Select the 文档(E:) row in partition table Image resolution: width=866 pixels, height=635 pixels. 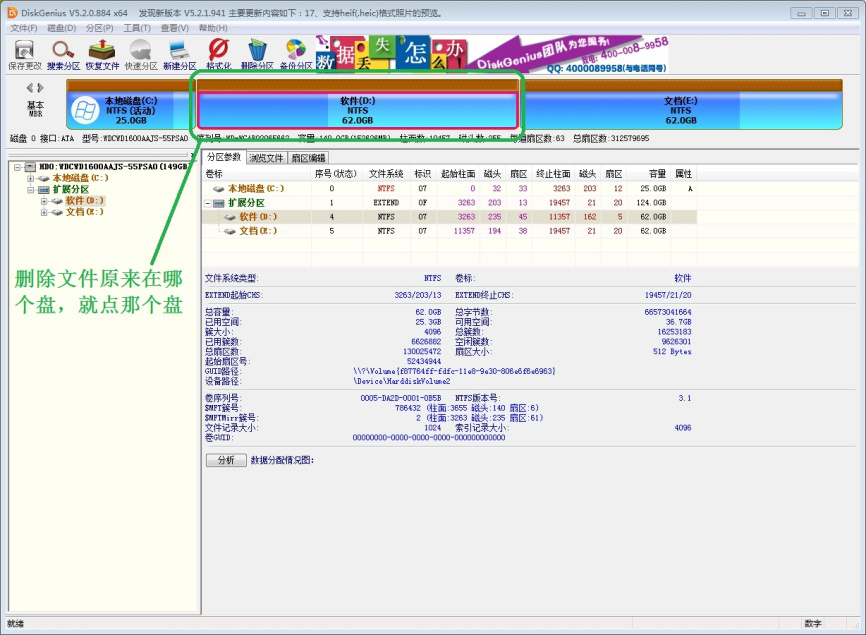click(x=257, y=231)
